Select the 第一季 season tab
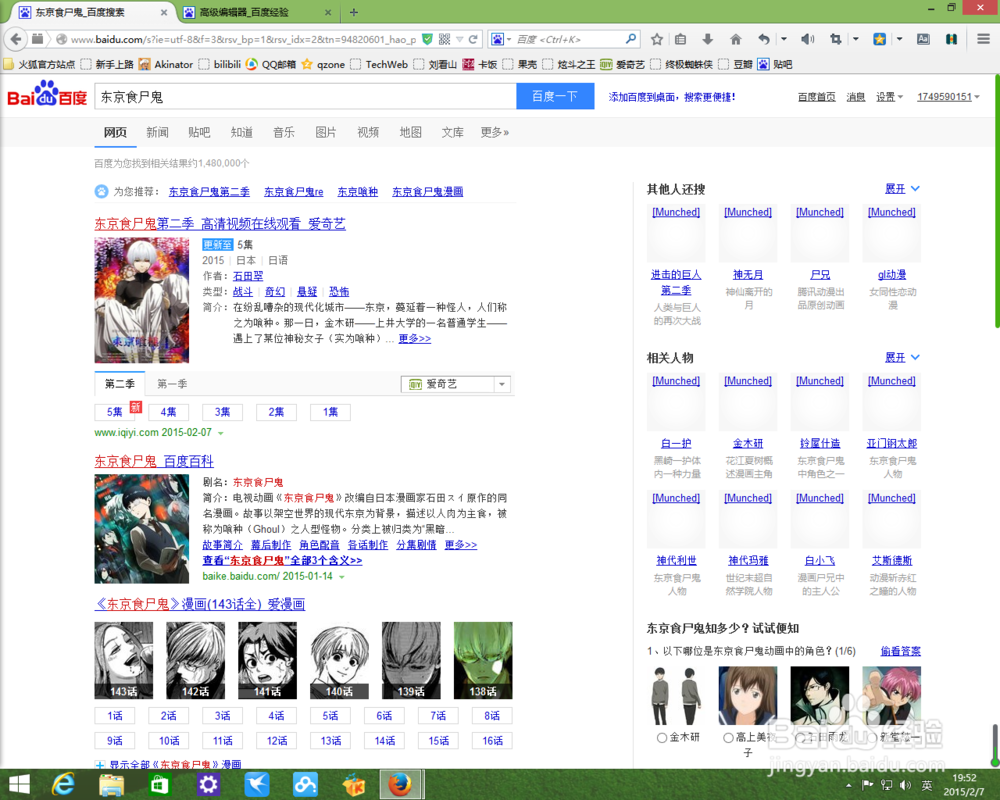 coord(172,384)
